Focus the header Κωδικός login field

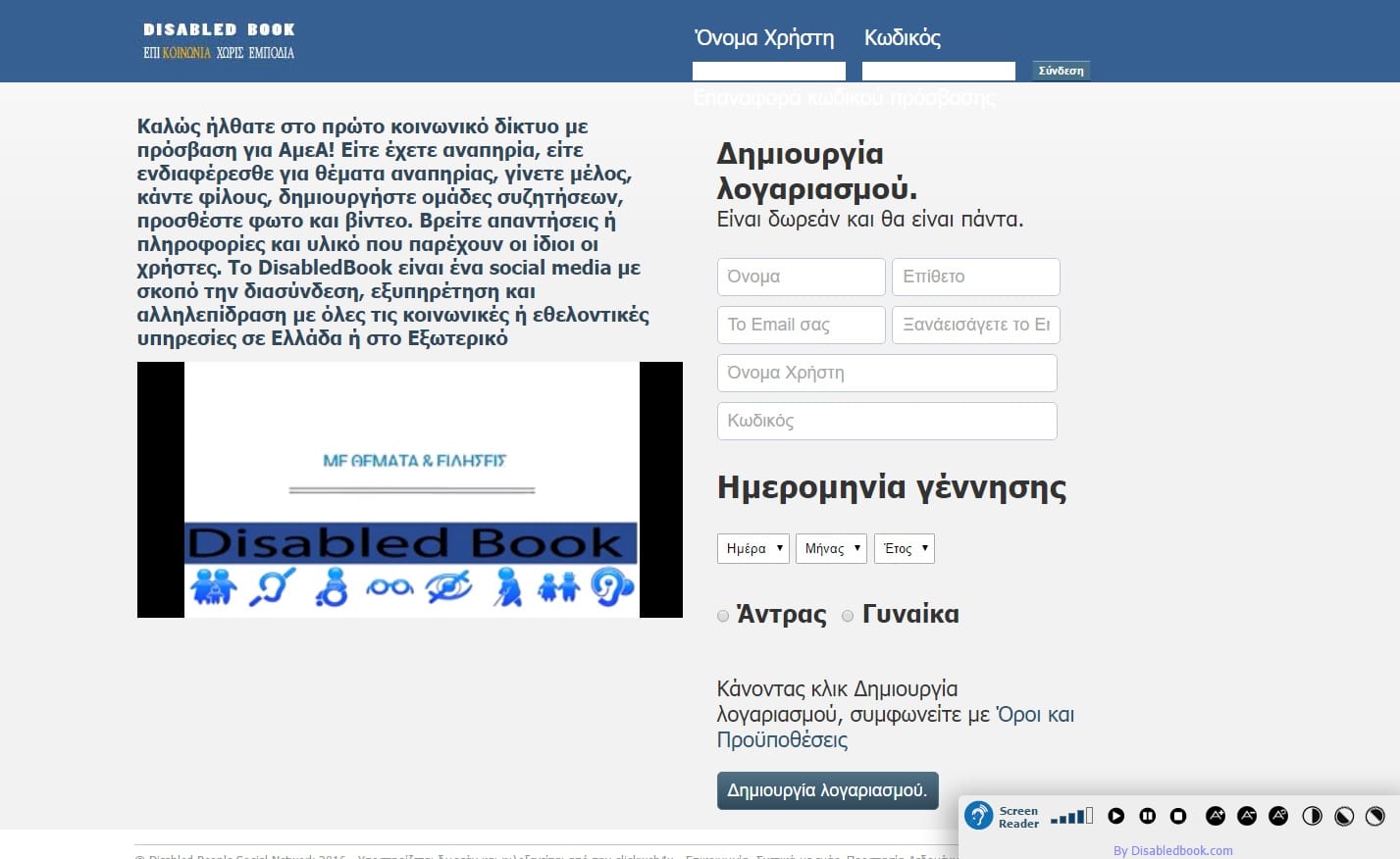click(939, 71)
